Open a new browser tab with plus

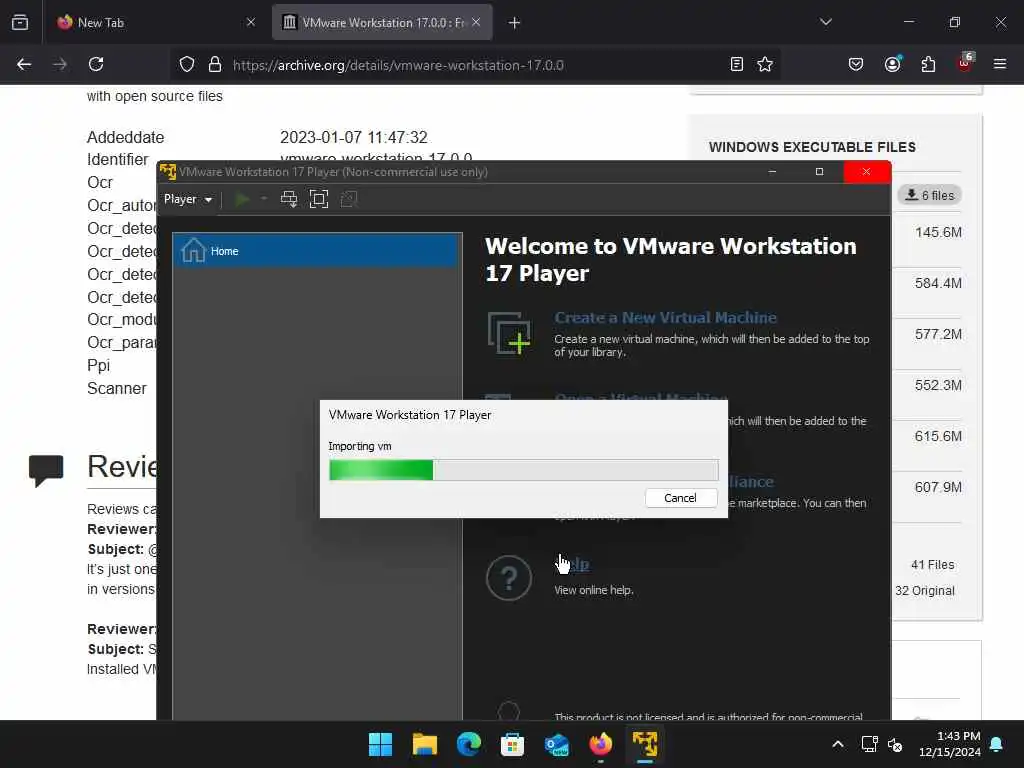point(515,23)
